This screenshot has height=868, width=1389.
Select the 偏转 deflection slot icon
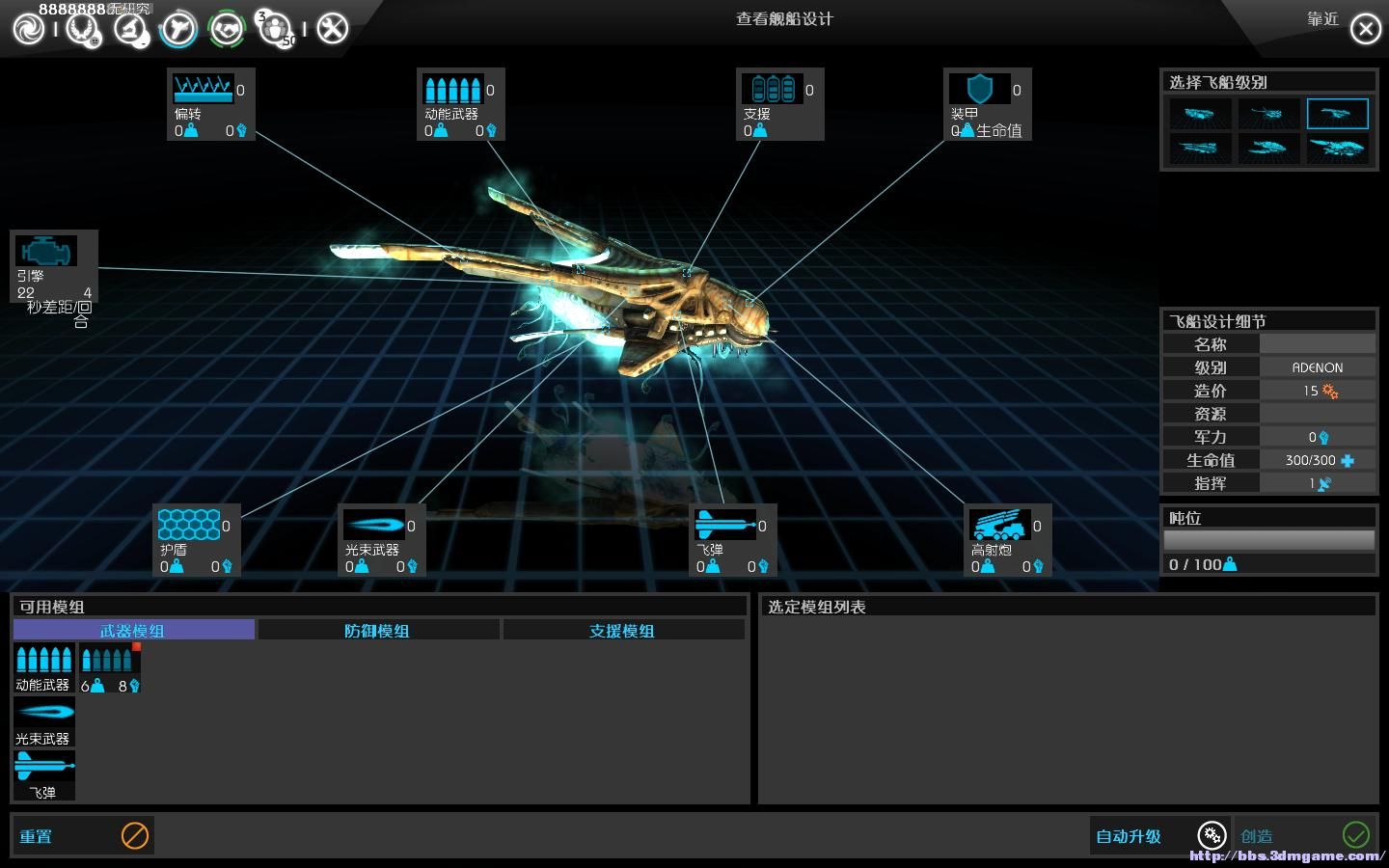tap(203, 89)
